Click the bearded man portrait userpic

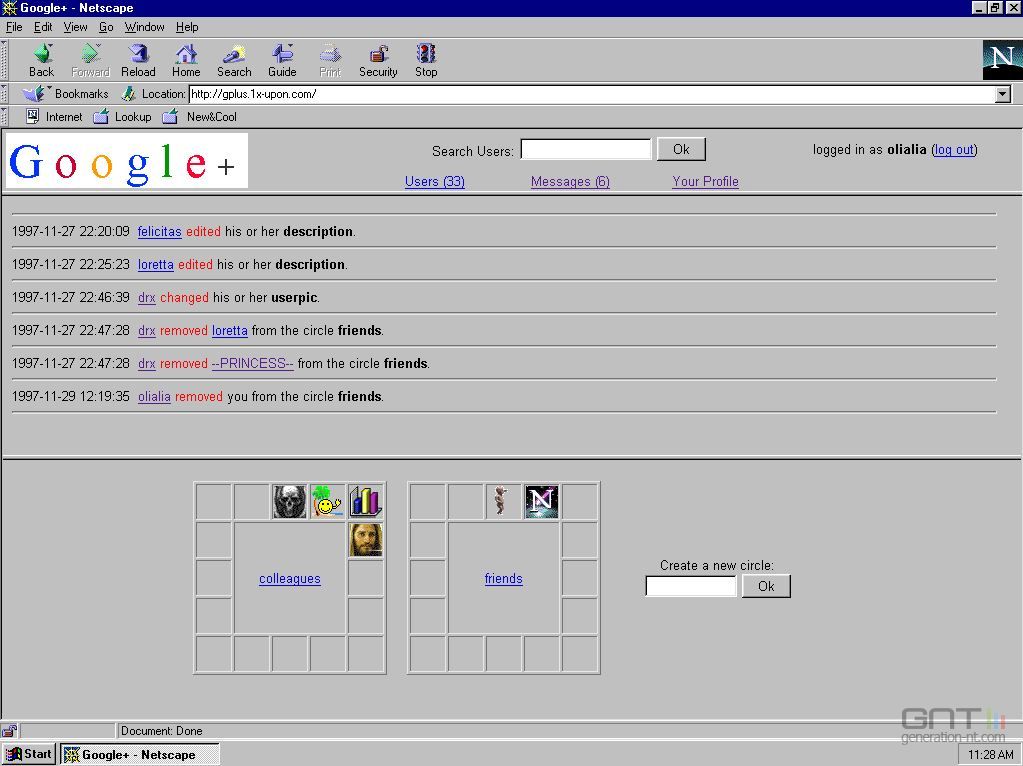(x=365, y=540)
